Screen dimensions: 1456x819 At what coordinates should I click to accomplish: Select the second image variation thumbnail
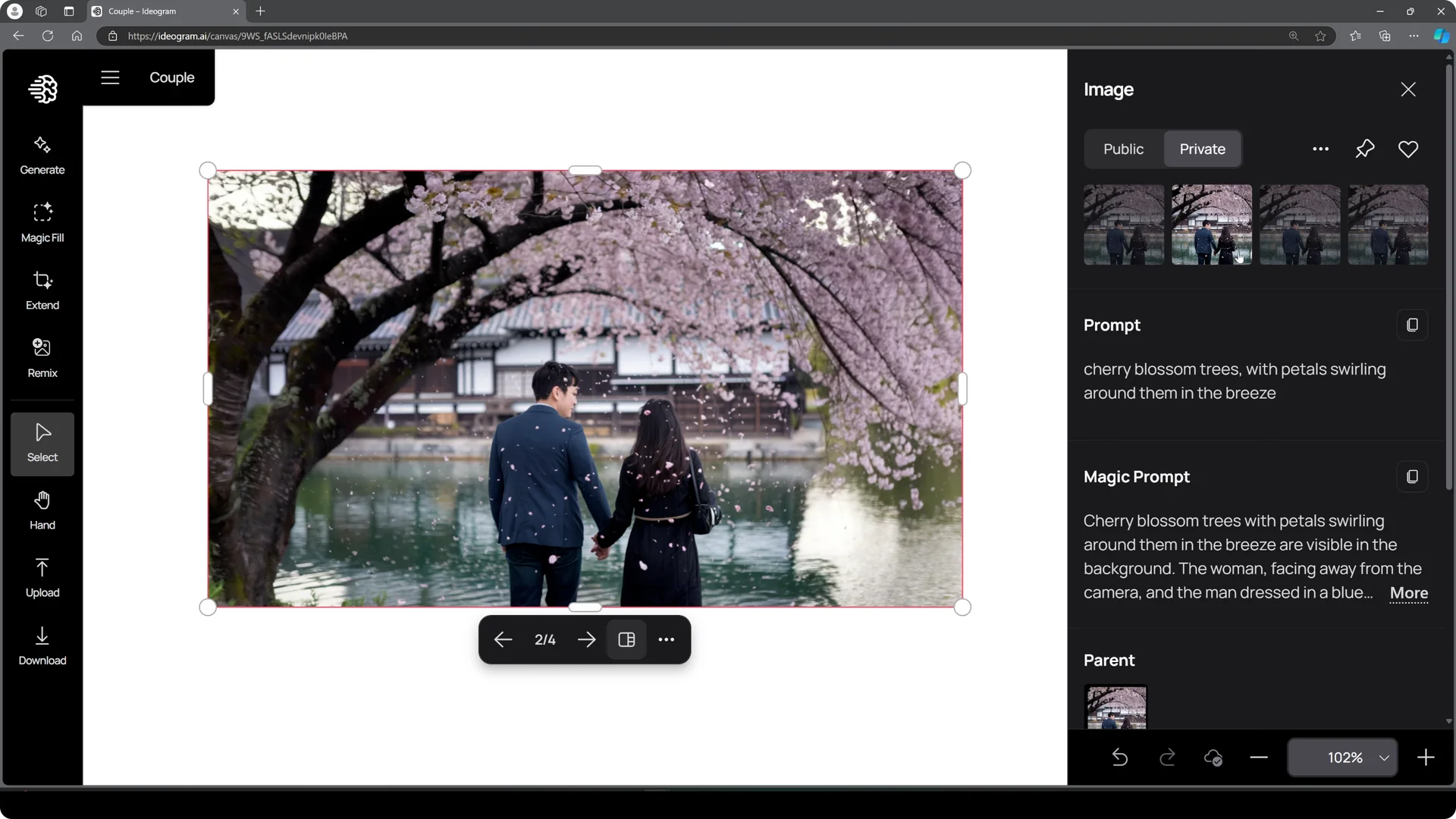(1211, 224)
